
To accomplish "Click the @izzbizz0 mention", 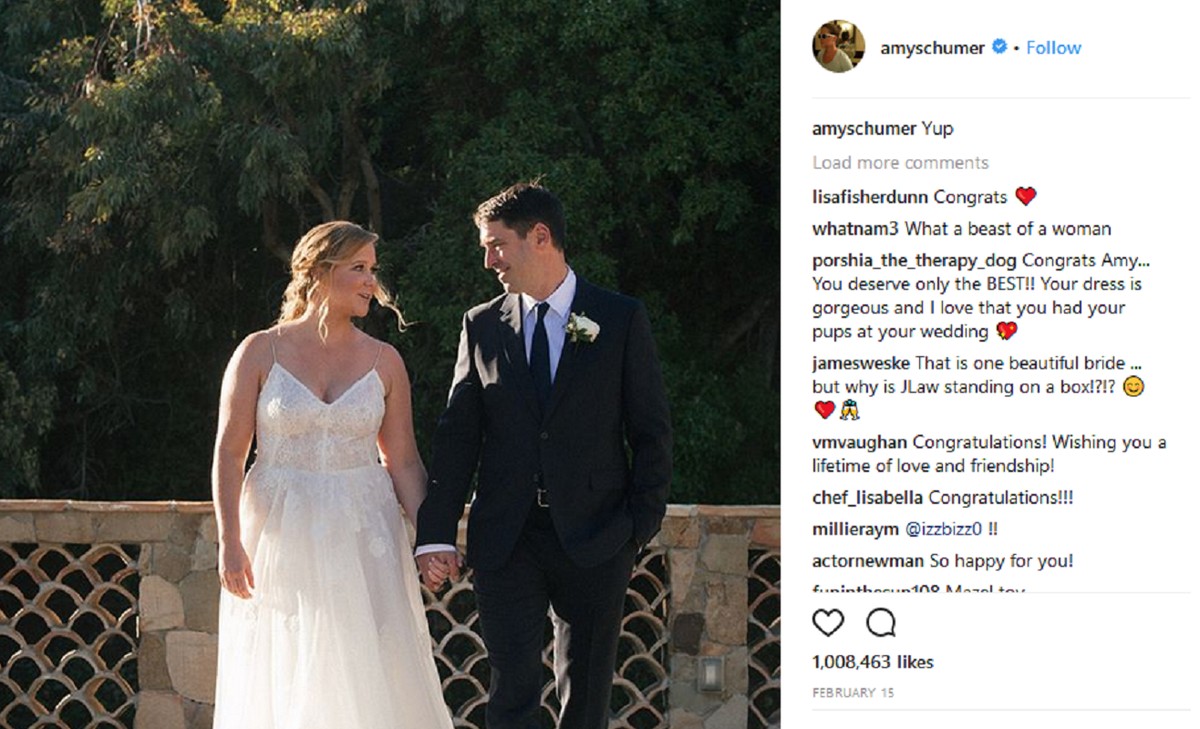I will click(x=943, y=529).
